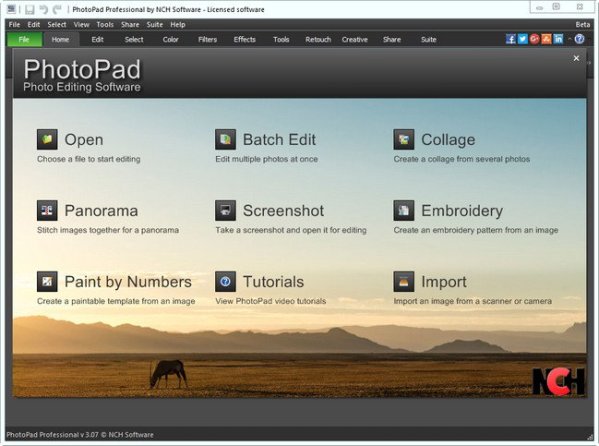599x446 pixels.
Task: Start Screenshot capture icon
Action: (225, 210)
